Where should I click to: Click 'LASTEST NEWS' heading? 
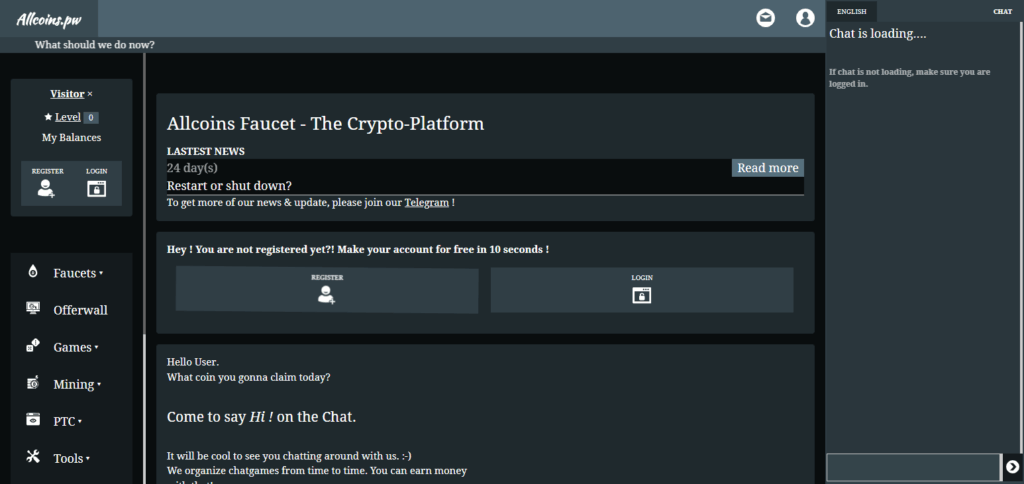(206, 152)
